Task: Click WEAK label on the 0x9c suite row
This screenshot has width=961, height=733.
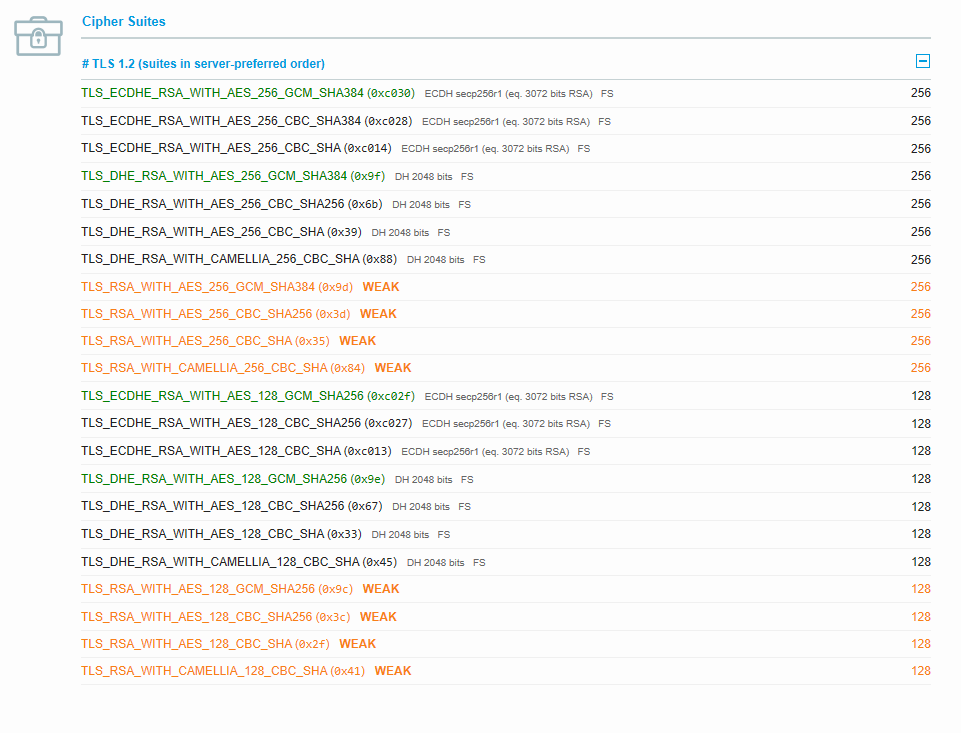Action: [x=381, y=589]
